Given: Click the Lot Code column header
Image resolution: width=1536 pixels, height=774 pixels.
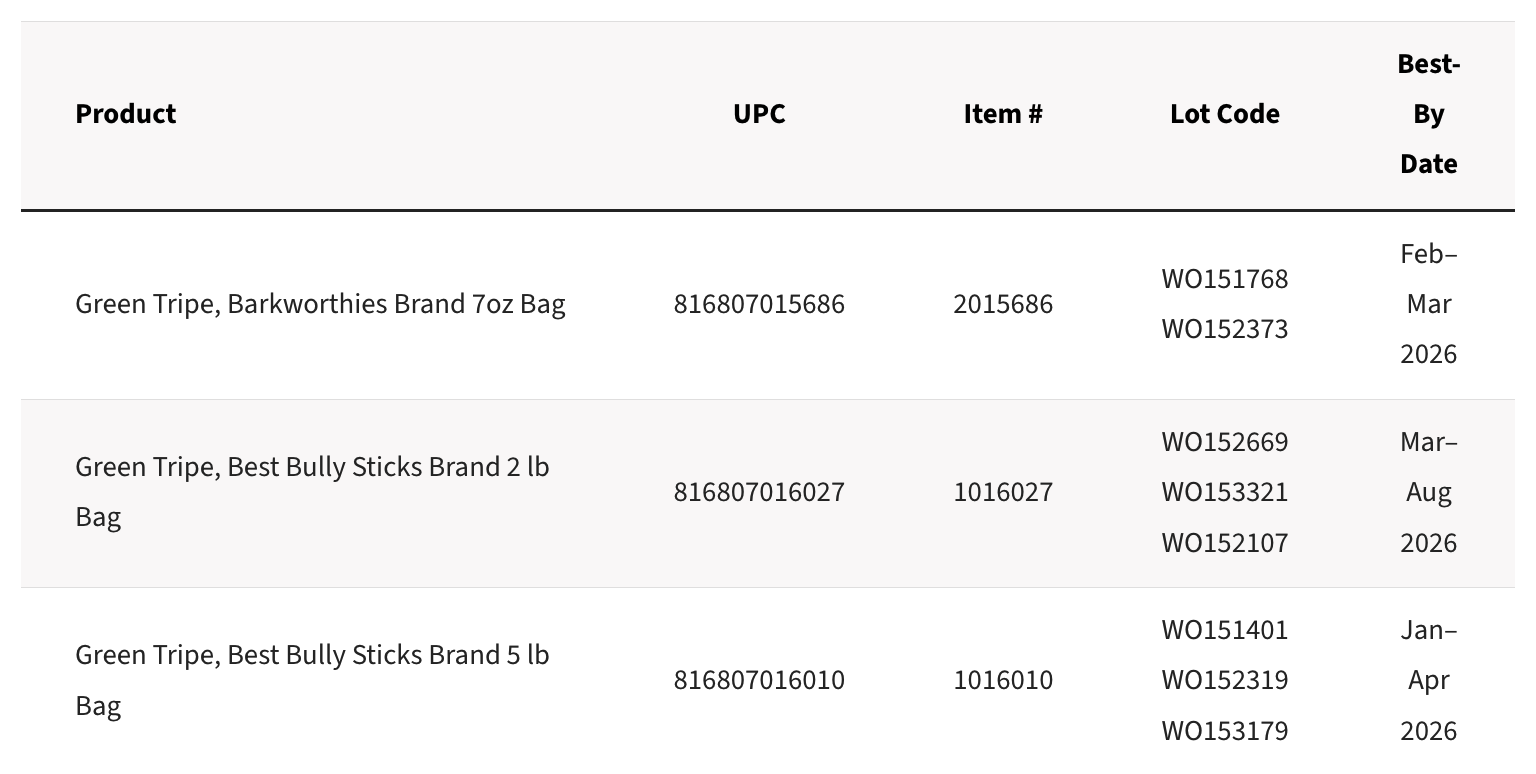Looking at the screenshot, I should [1225, 114].
